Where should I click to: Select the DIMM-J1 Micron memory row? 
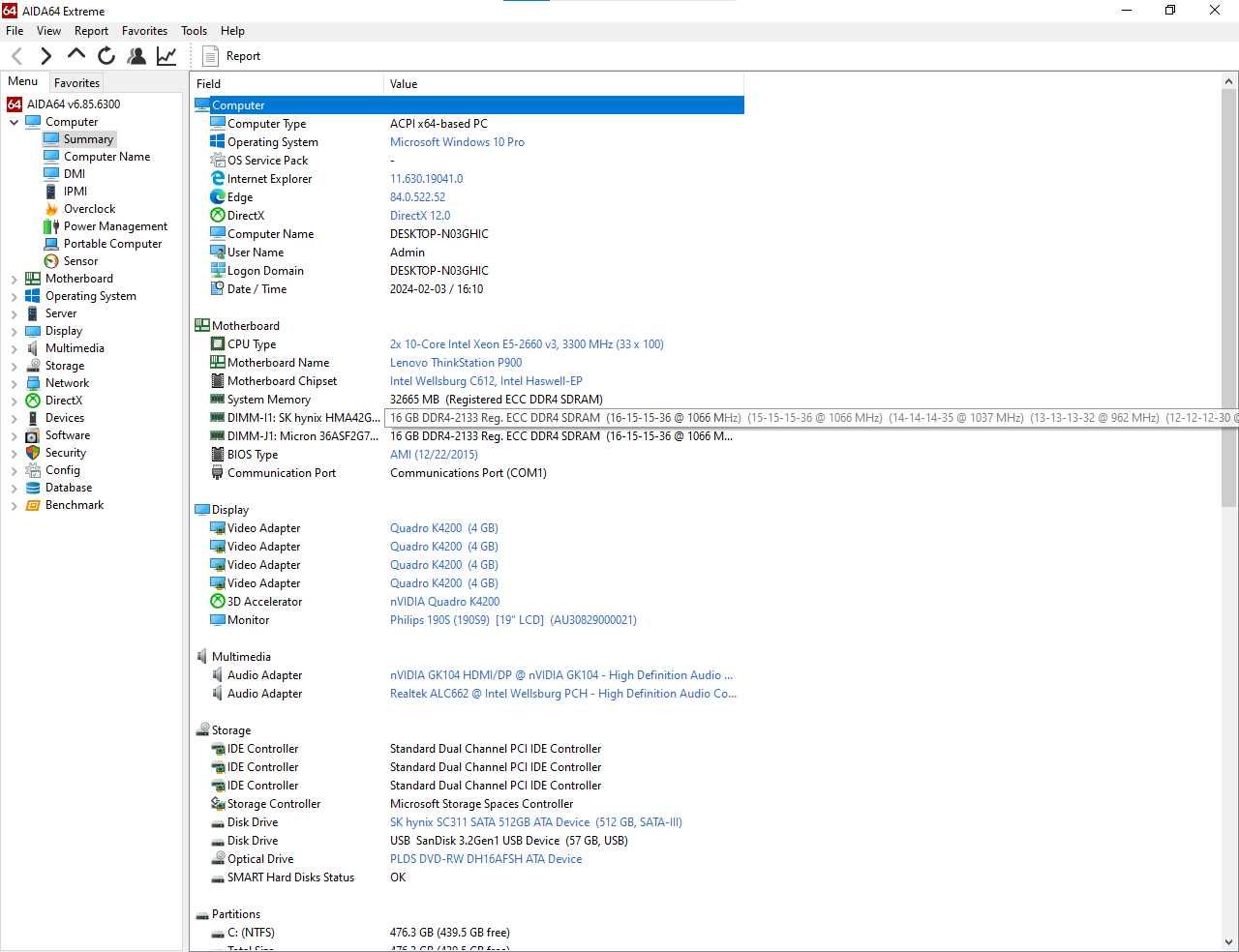[468, 436]
